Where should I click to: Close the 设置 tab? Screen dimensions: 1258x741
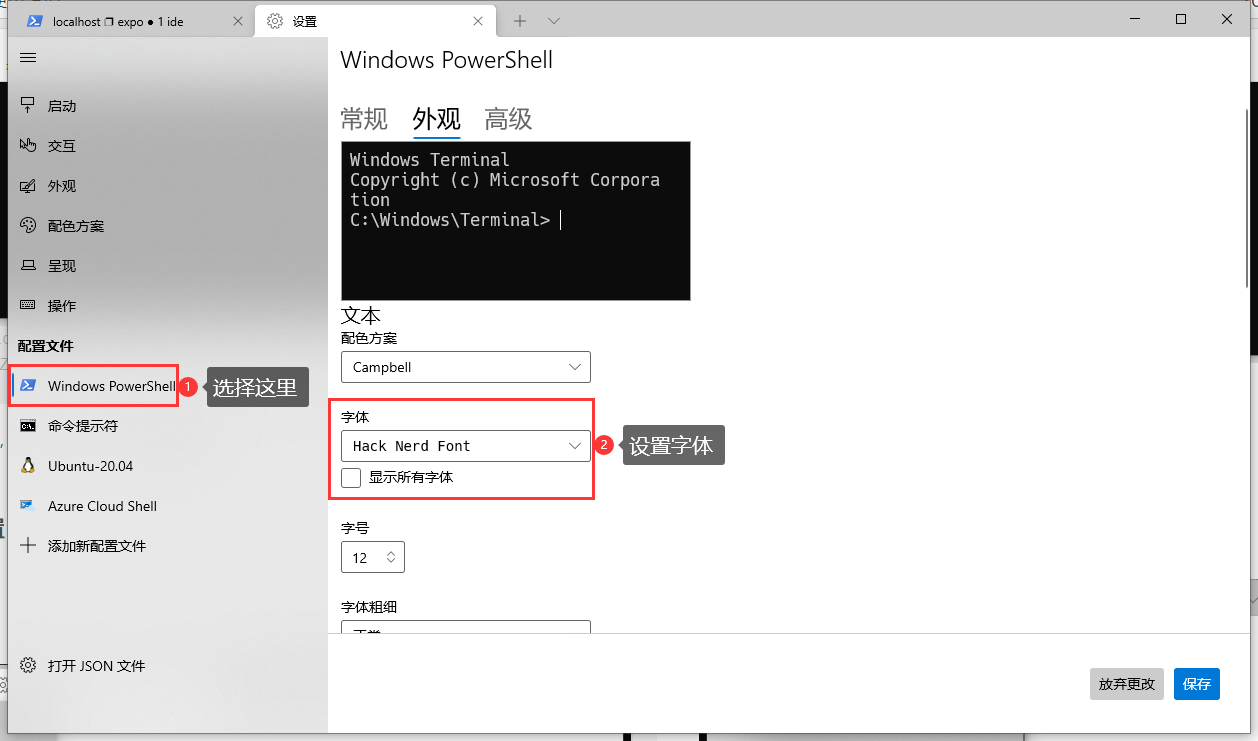[478, 21]
